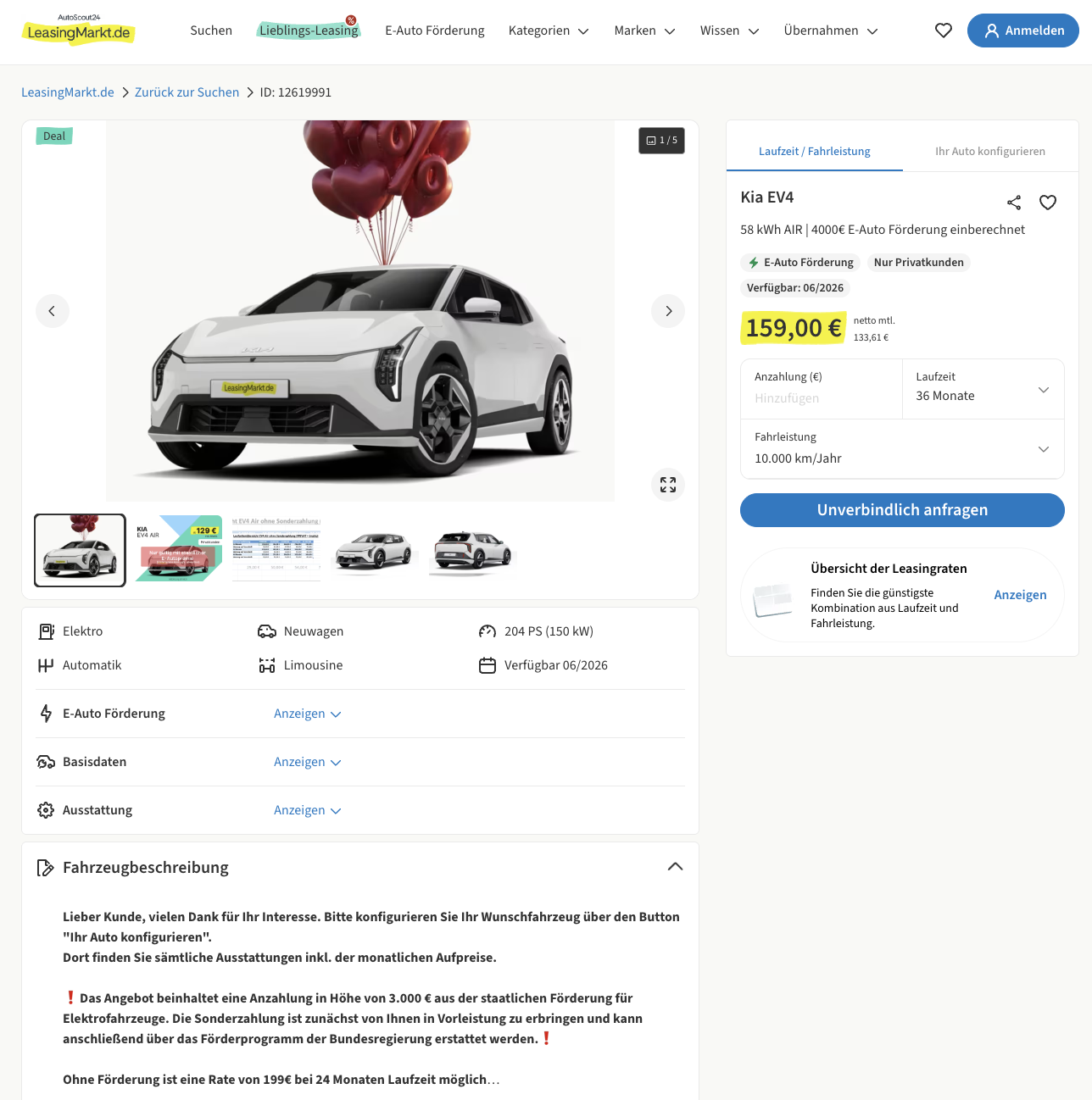Open the Marken menu

click(644, 31)
